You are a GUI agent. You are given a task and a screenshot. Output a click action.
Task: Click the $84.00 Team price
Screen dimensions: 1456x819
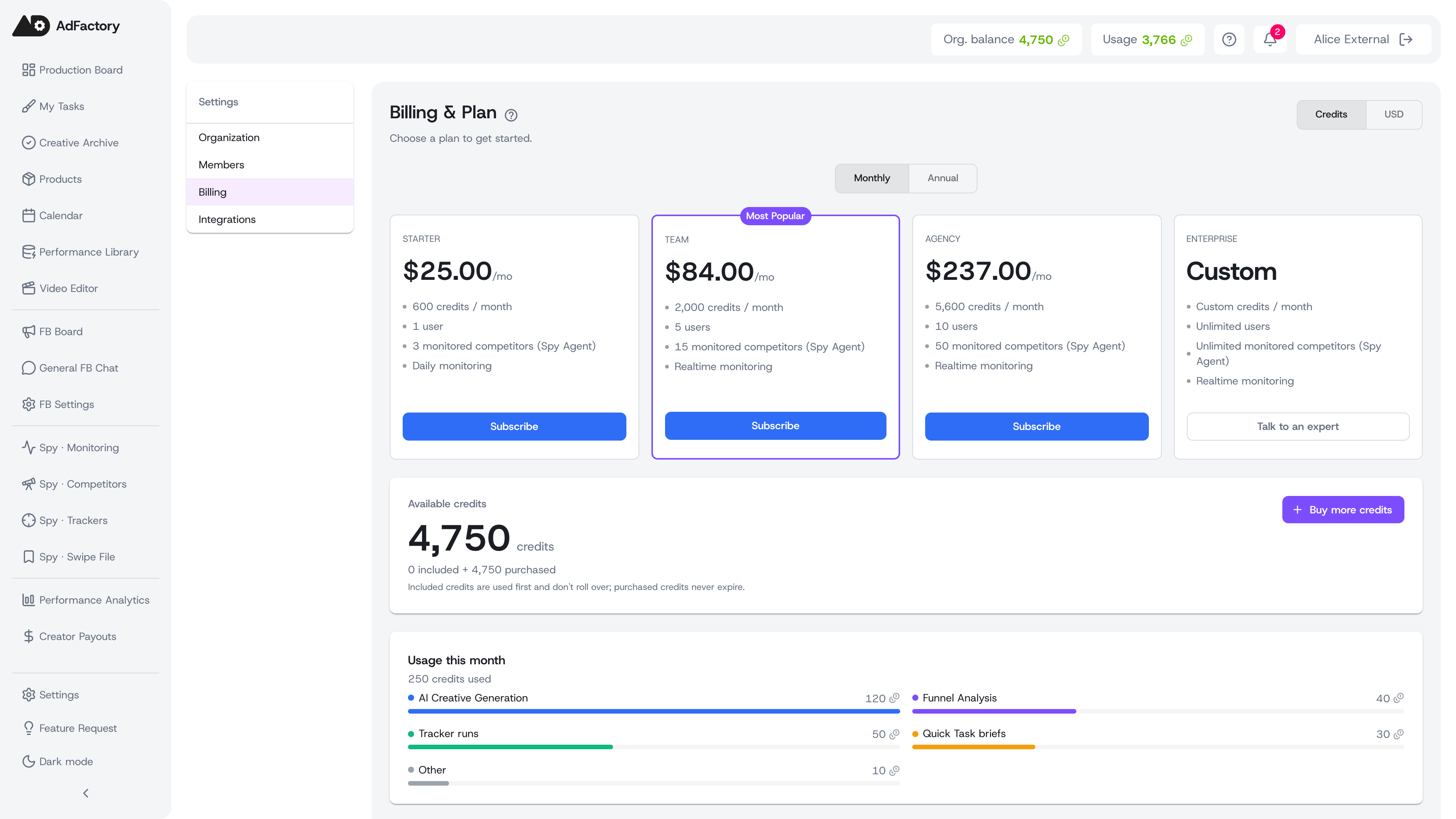pyautogui.click(x=709, y=272)
